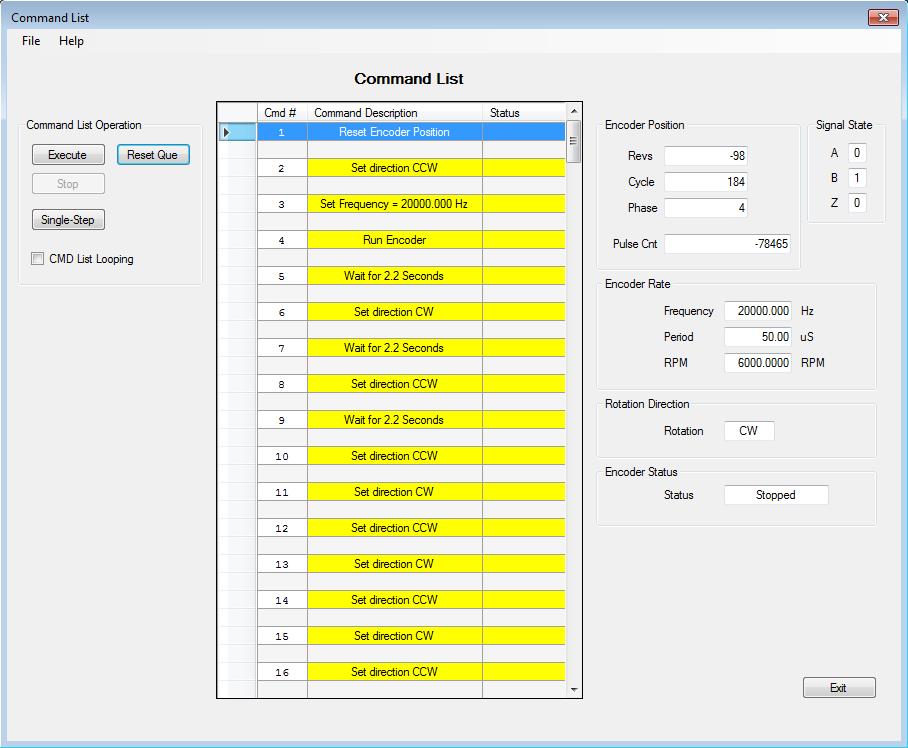This screenshot has height=748, width=908.
Task: Click the Command Description column header
Action: [394, 113]
